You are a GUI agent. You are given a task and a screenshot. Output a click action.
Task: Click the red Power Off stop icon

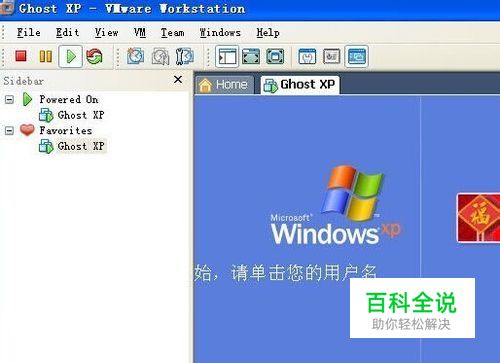pos(21,56)
